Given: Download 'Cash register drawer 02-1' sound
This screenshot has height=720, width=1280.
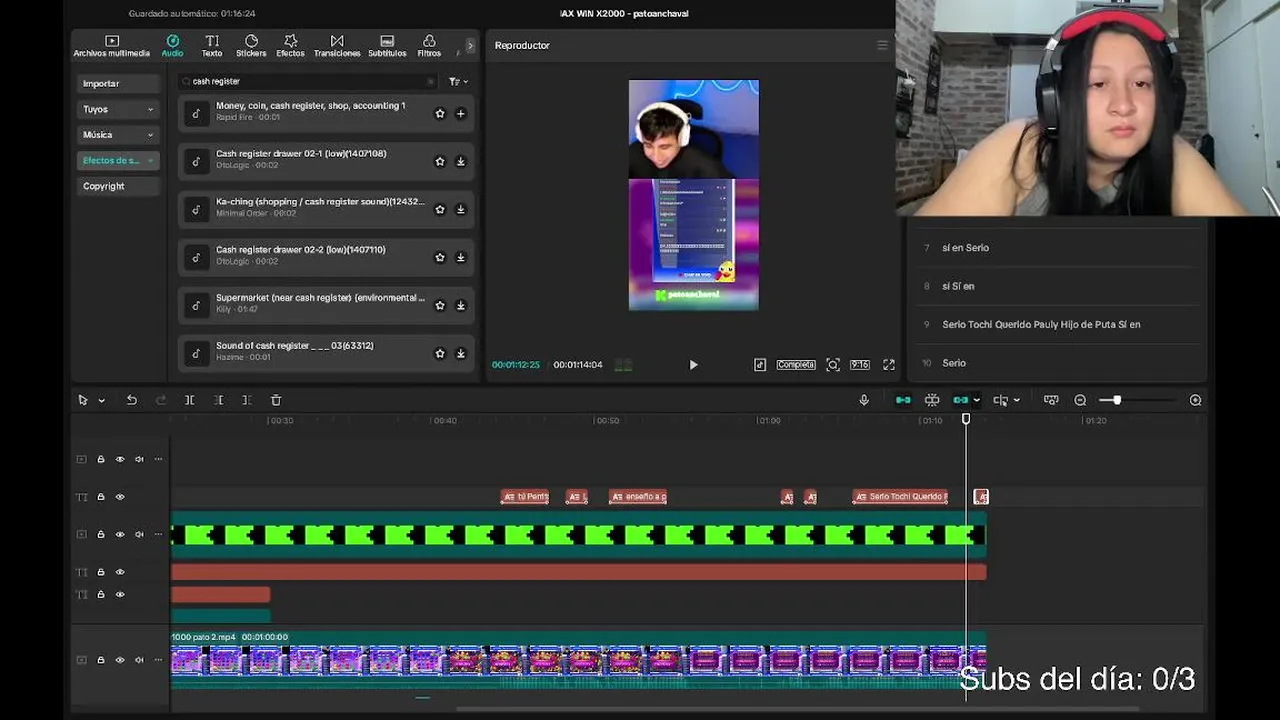Looking at the screenshot, I should pos(461,162).
